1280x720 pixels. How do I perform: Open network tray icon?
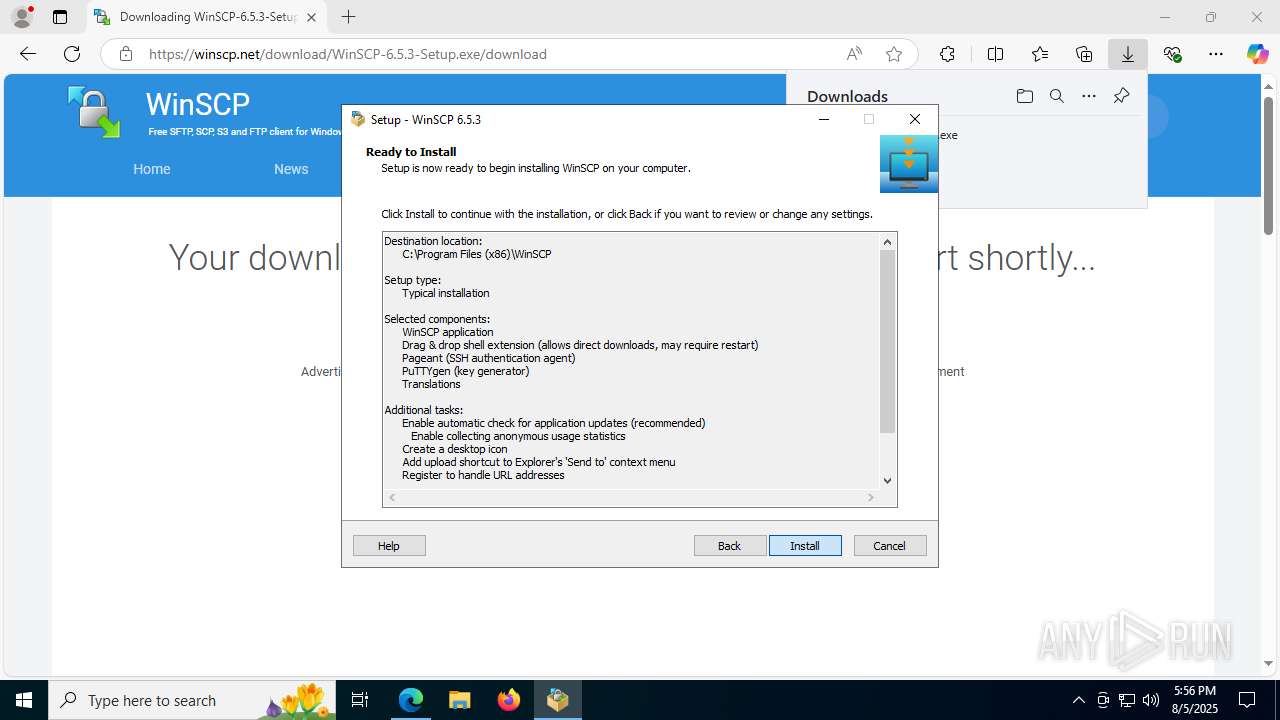1126,700
